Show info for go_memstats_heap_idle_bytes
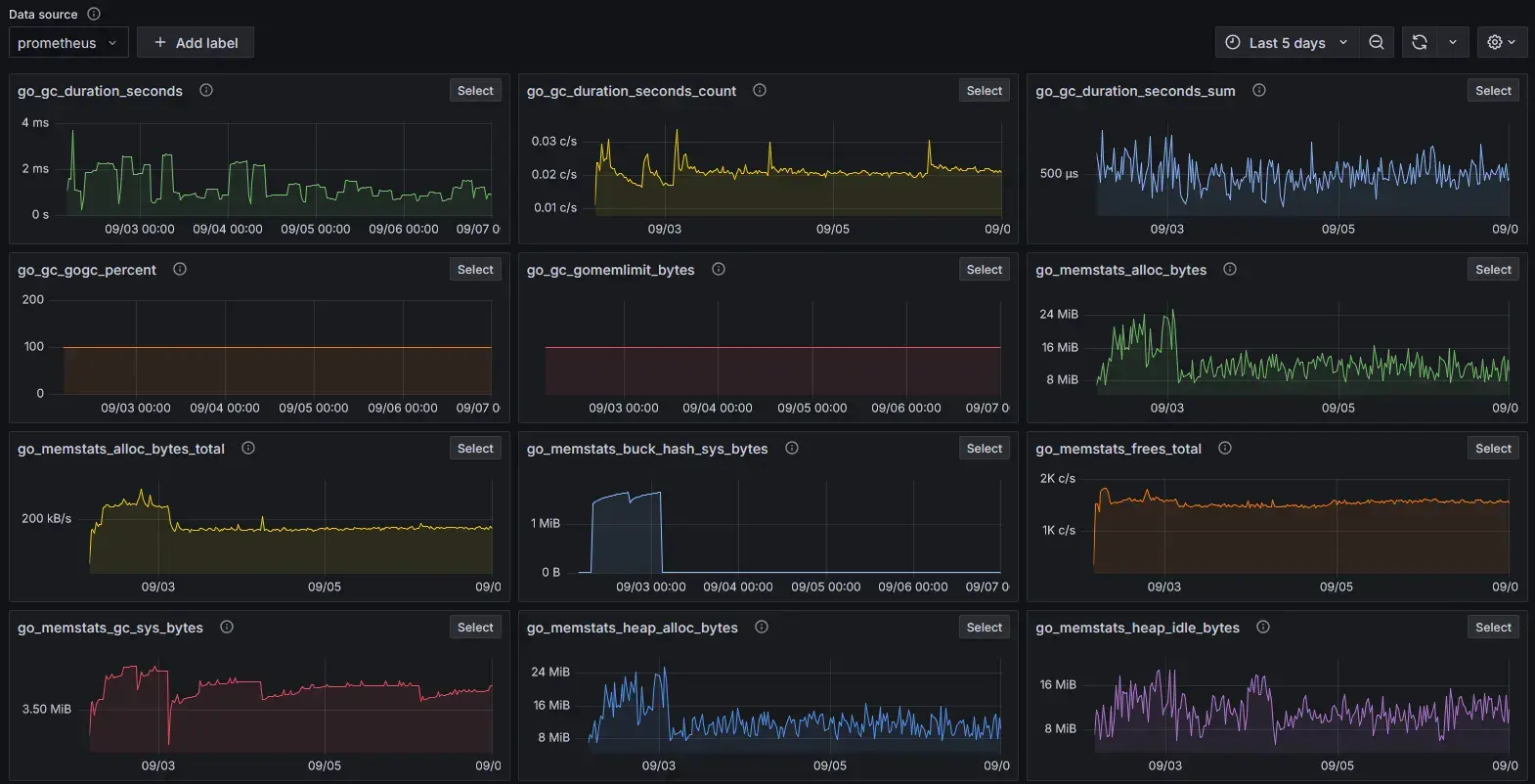 [1263, 627]
